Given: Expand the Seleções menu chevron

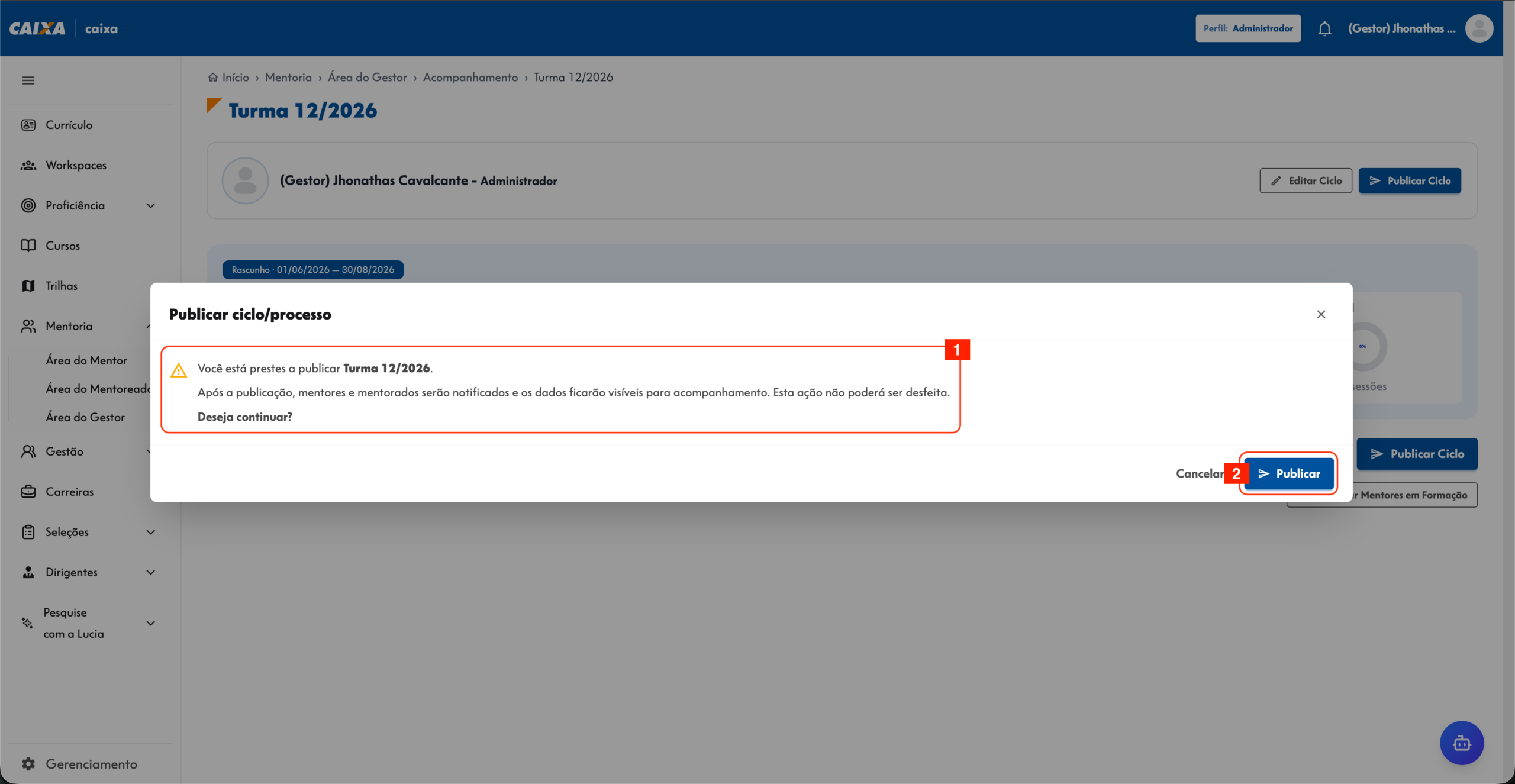Looking at the screenshot, I should (151, 532).
